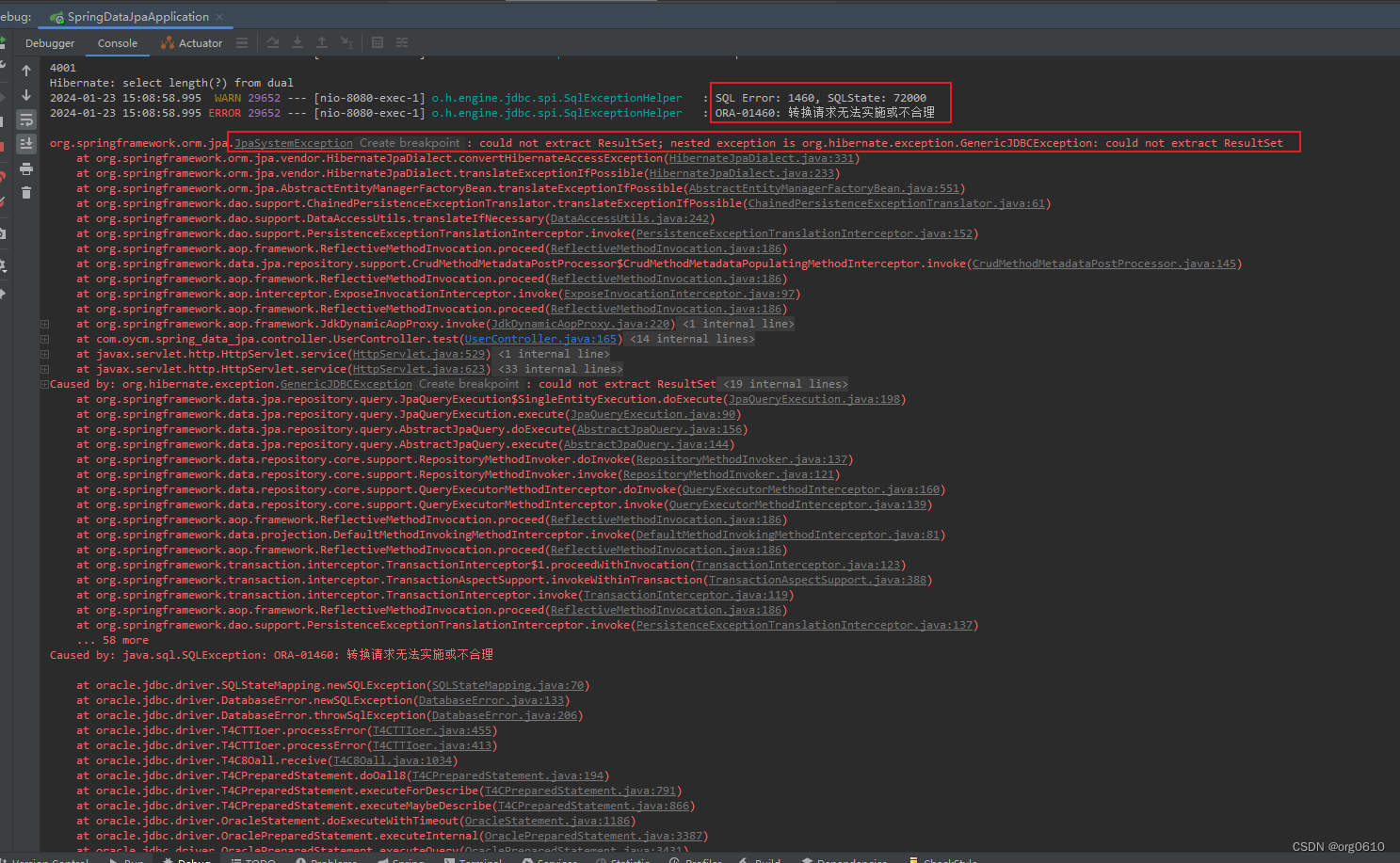Open ExposeInvocationInterceptor.java:97 link
This screenshot has height=863, width=1400.
tap(679, 294)
